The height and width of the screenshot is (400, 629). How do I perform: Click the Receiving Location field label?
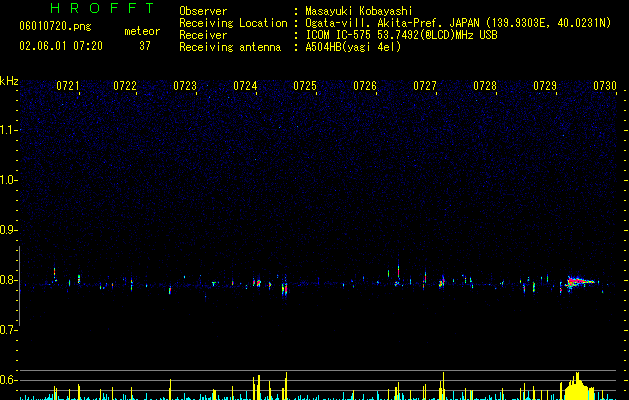point(233,23)
